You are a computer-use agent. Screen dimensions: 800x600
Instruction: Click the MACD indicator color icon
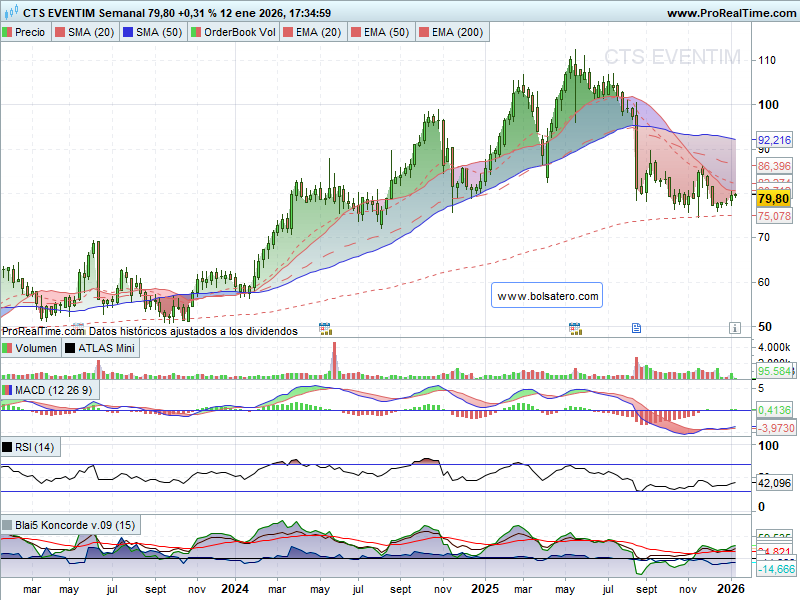point(8,389)
